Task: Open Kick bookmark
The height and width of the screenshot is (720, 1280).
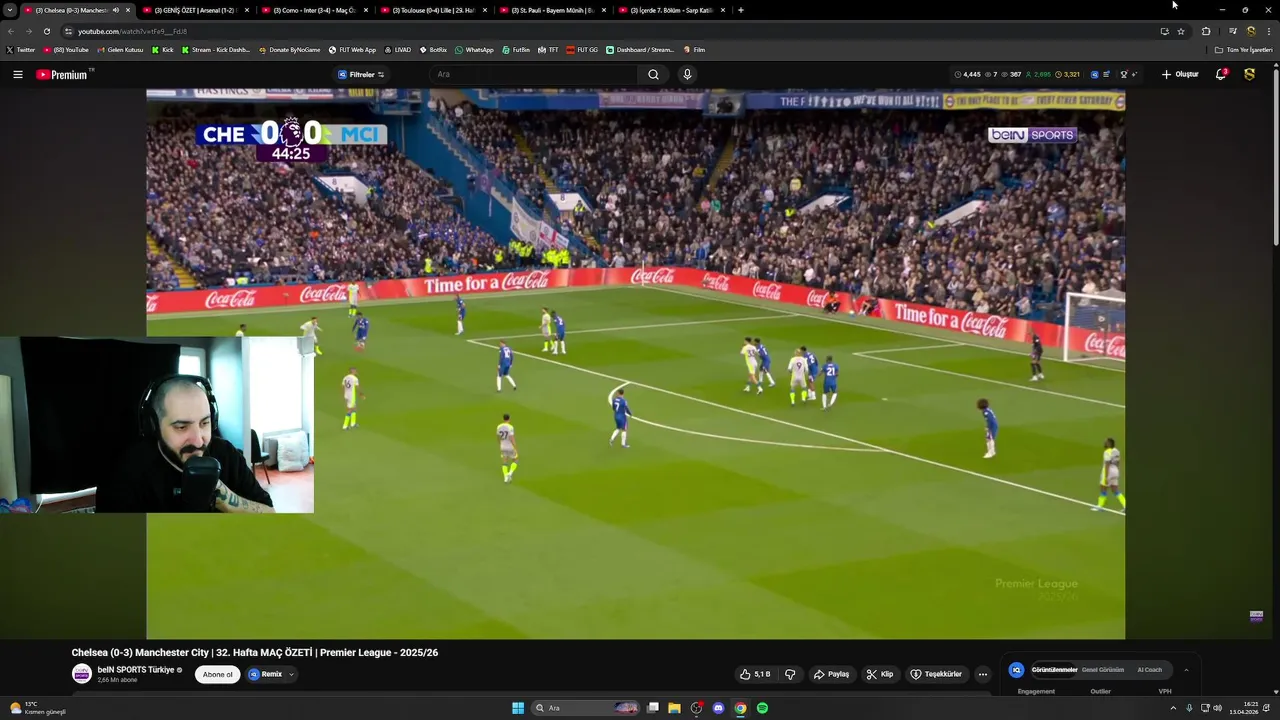Action: point(162,49)
